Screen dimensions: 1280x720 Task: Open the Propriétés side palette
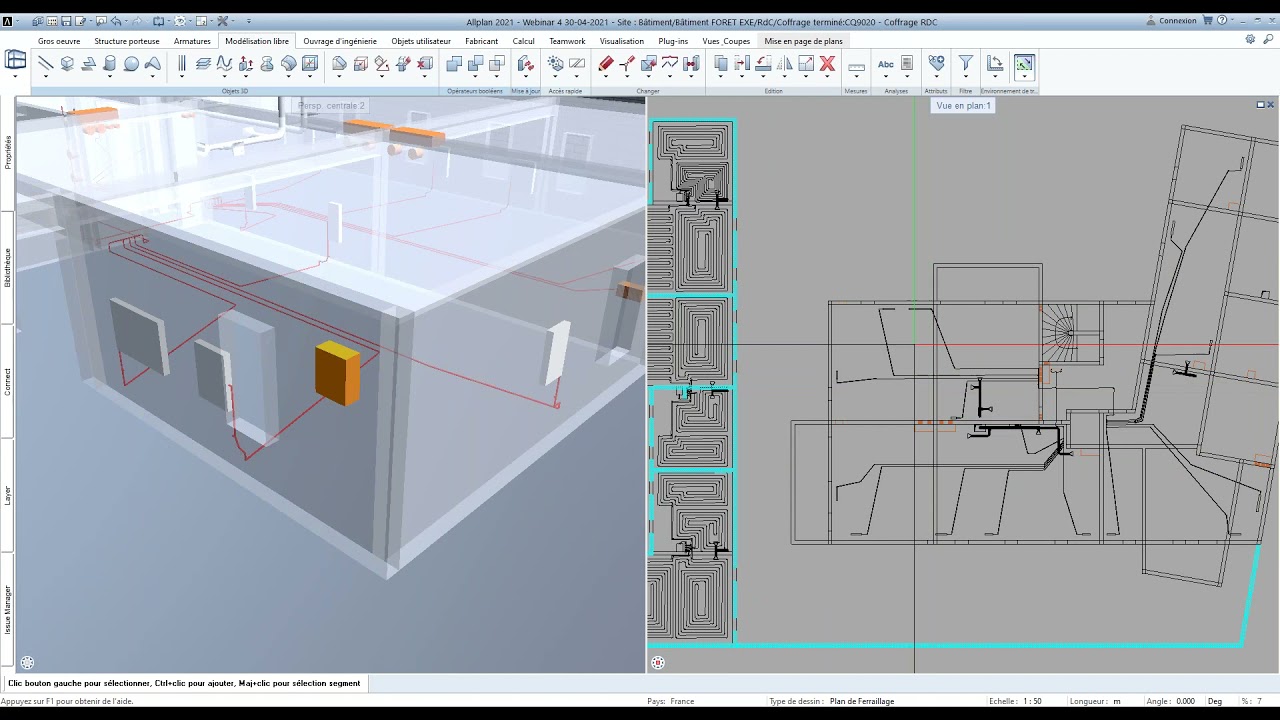tap(8, 152)
